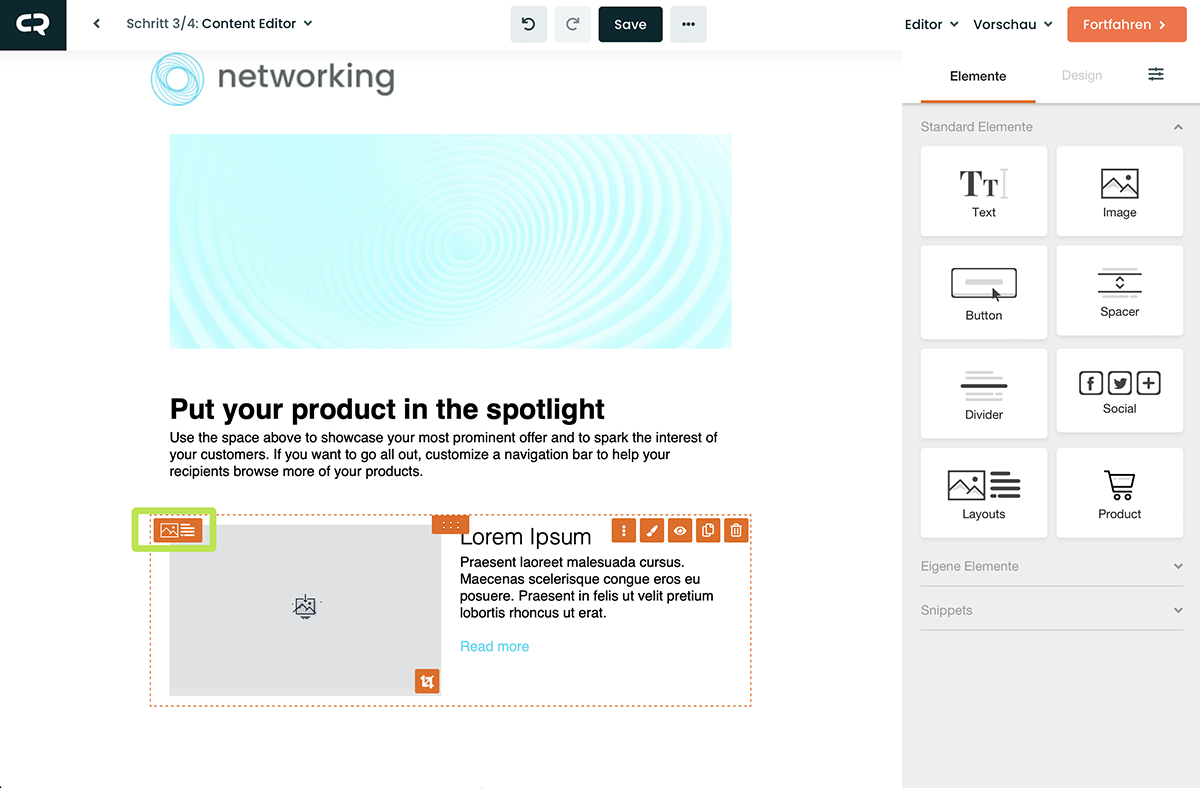Switch to the Design tab

(1082, 76)
